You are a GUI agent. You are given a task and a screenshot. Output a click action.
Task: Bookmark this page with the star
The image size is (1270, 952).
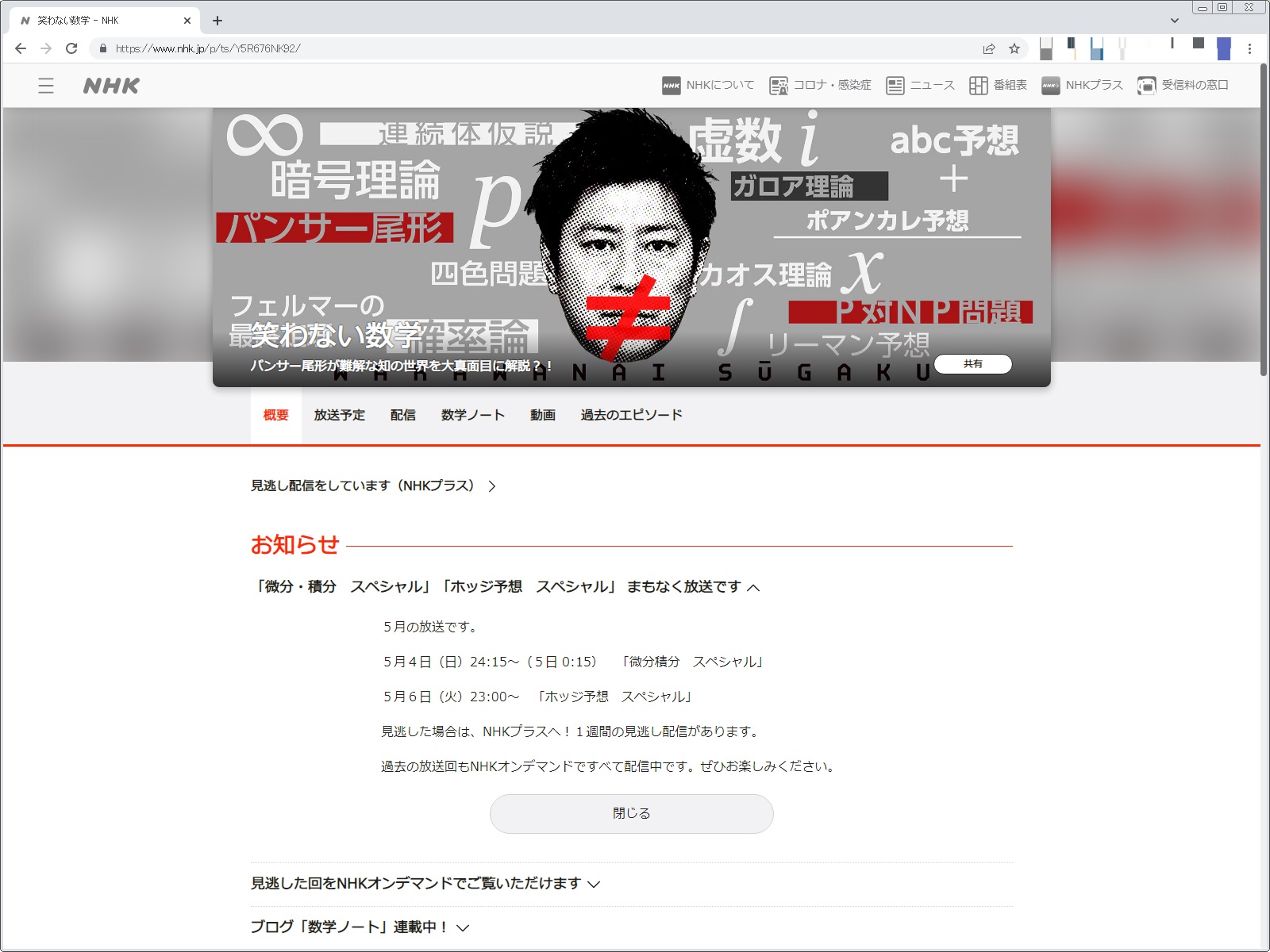pos(1014,48)
